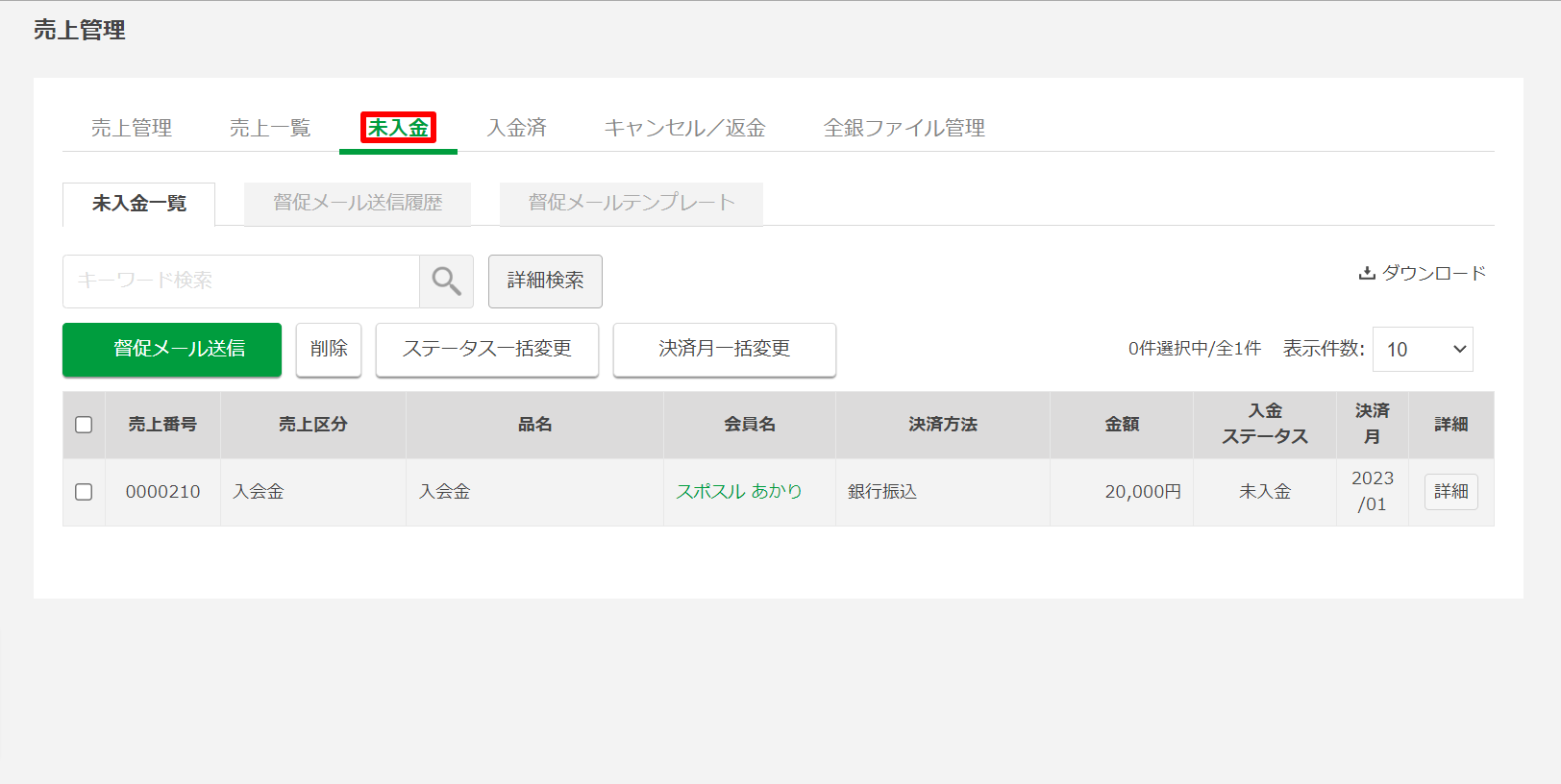Click the 2023/01 settlement month cell
The height and width of the screenshot is (784, 1561).
(1373, 492)
